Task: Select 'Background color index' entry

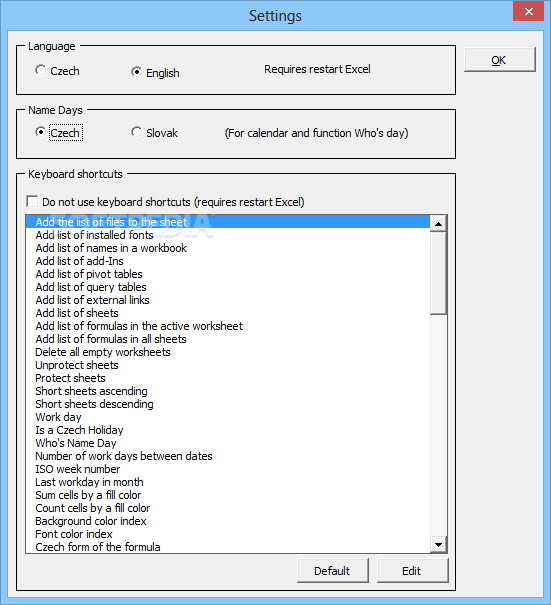Action: click(x=228, y=521)
